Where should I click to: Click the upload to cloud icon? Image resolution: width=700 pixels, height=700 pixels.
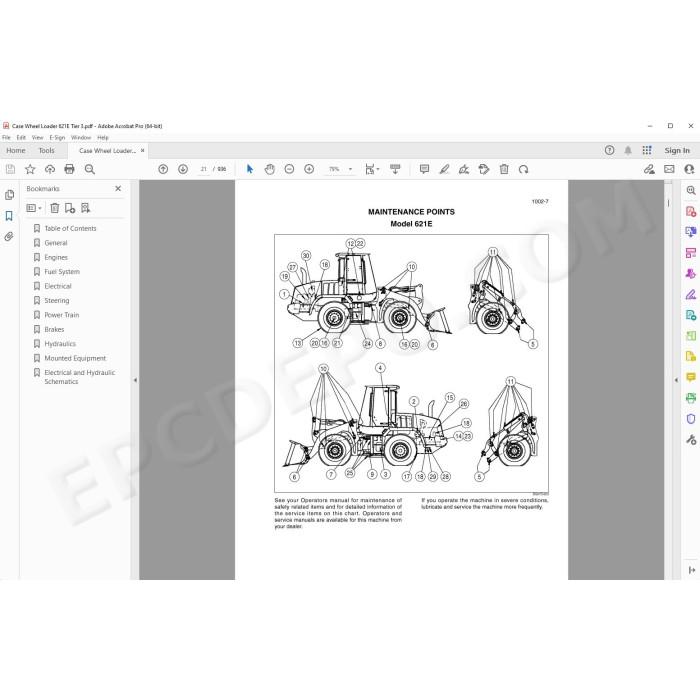[50, 169]
